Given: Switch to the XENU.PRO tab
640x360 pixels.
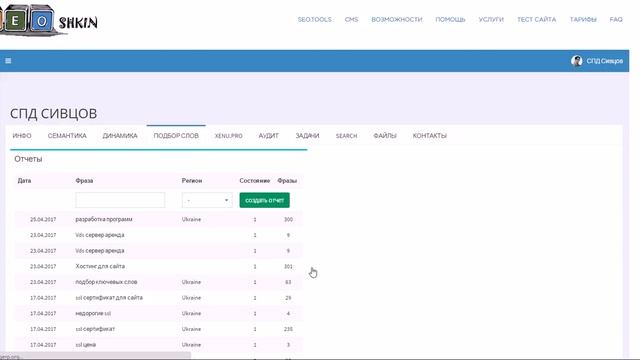Looking at the screenshot, I should pyautogui.click(x=229, y=136).
